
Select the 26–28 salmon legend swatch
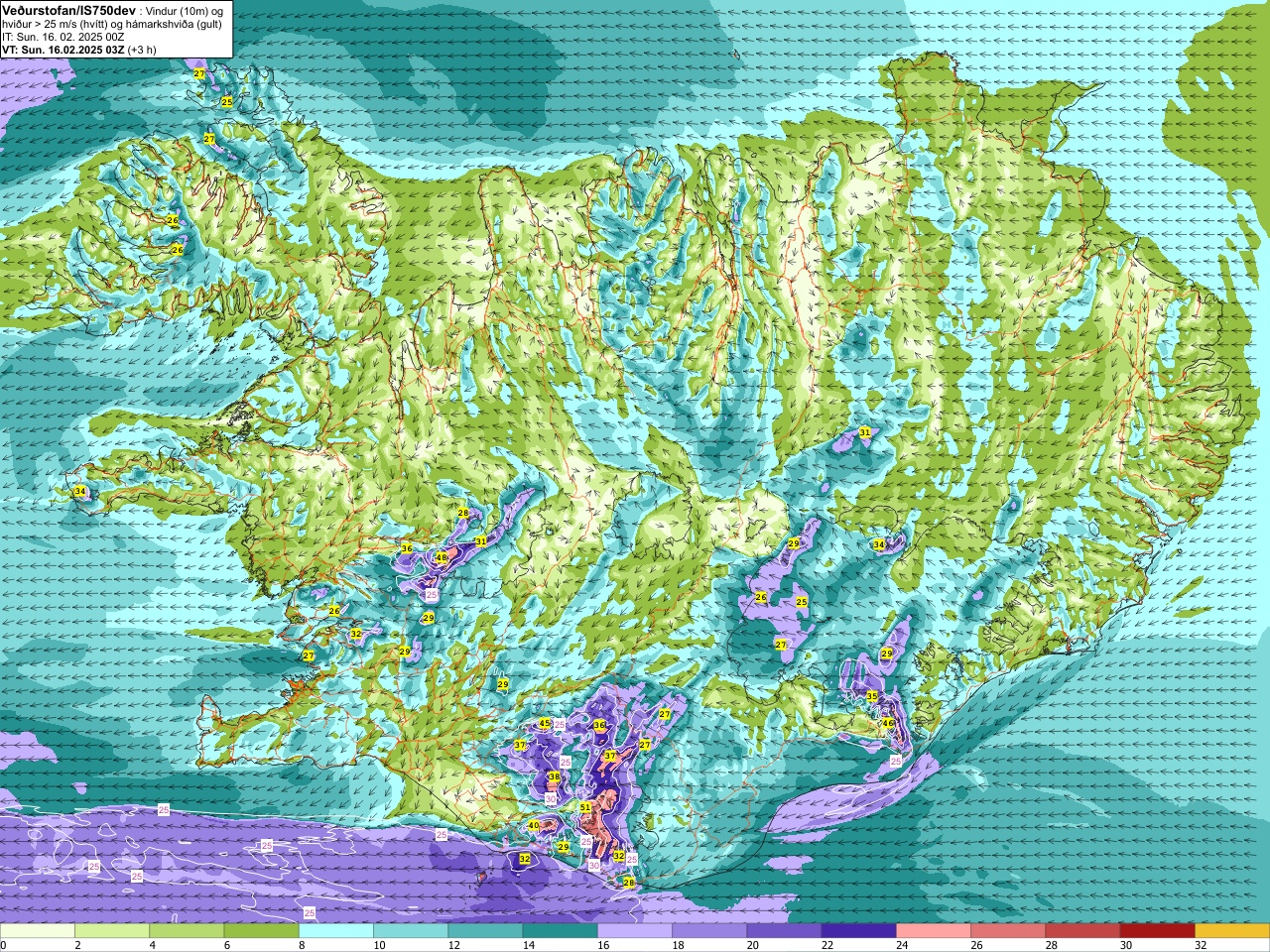1008,931
